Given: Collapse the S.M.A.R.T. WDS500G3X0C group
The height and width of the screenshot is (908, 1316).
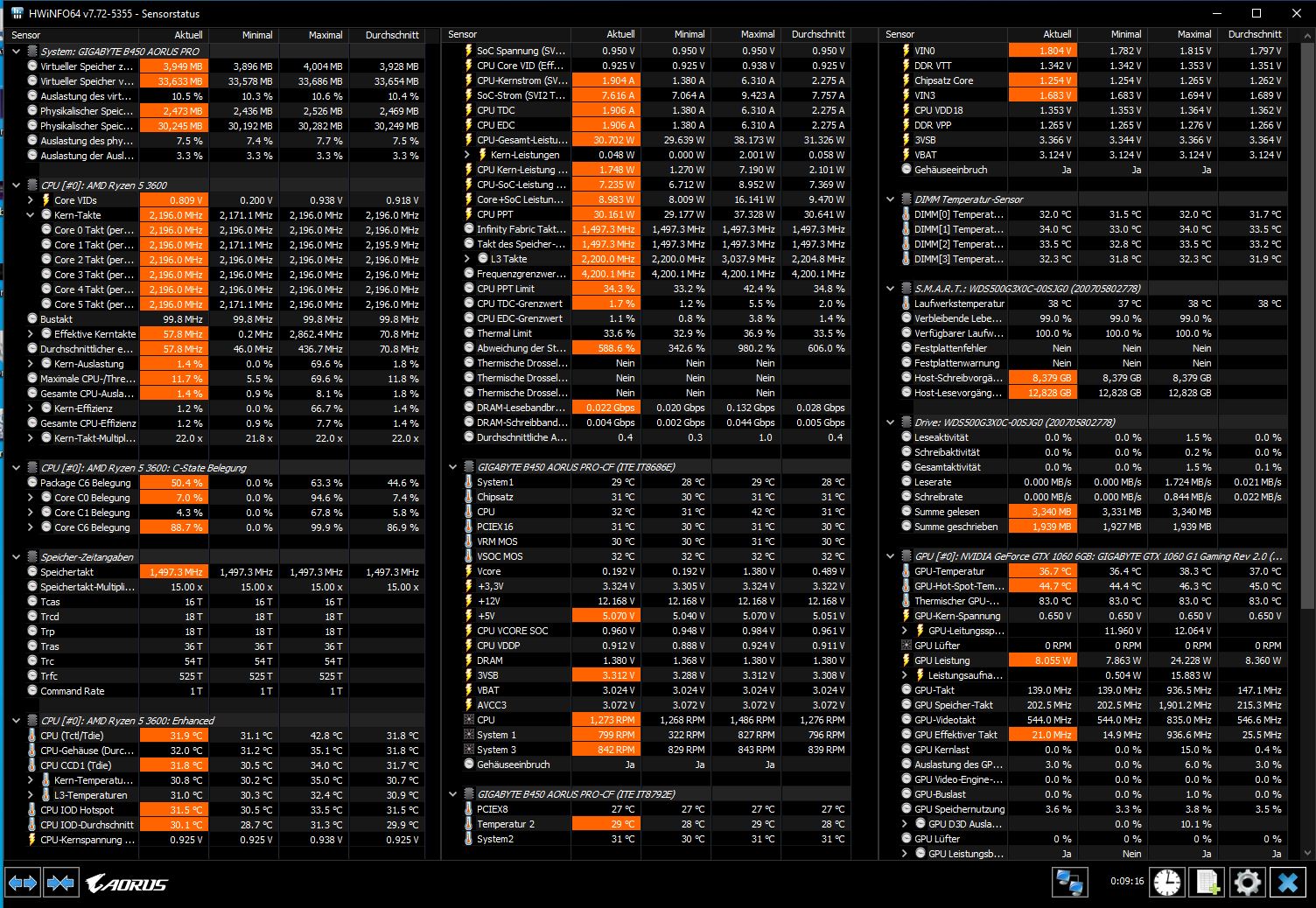Looking at the screenshot, I should [x=890, y=289].
